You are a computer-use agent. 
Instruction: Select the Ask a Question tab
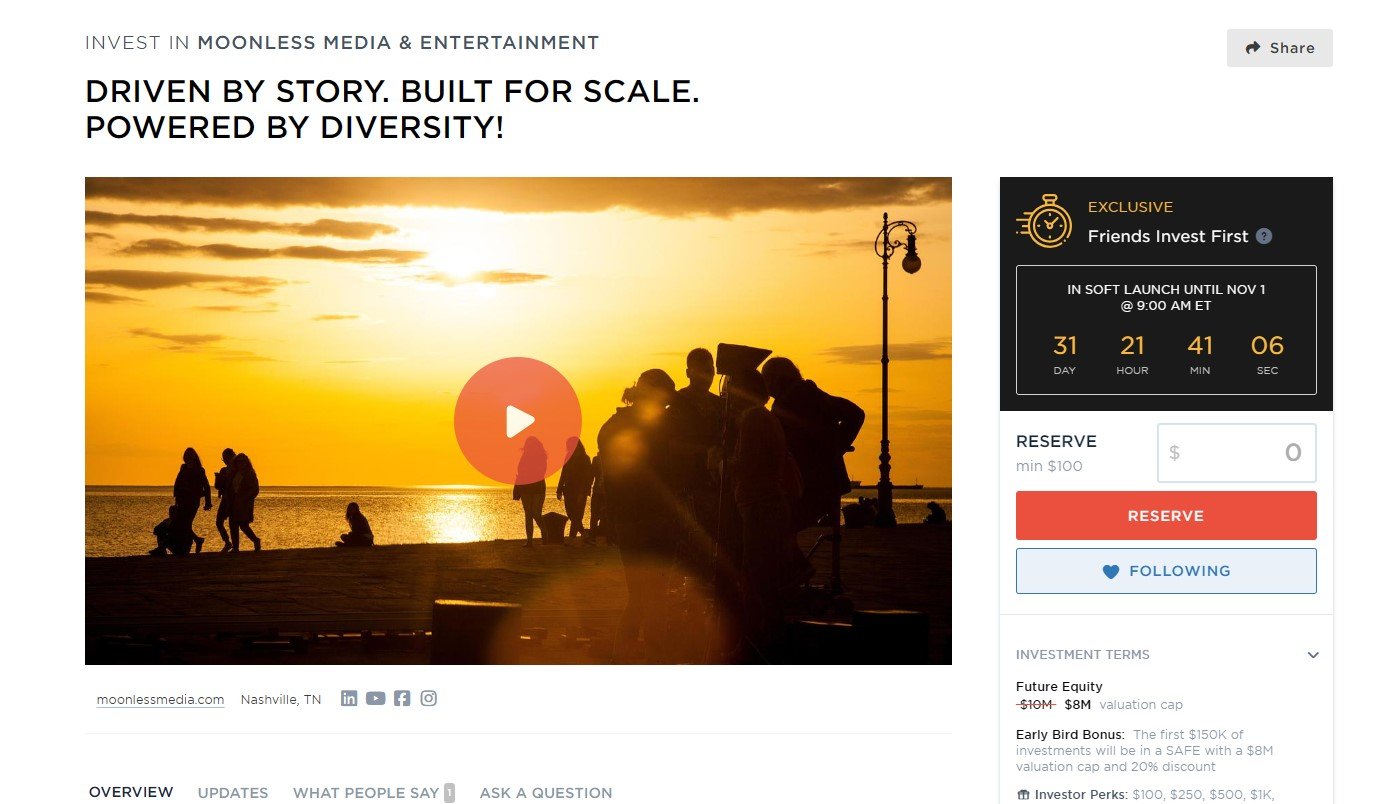546,793
